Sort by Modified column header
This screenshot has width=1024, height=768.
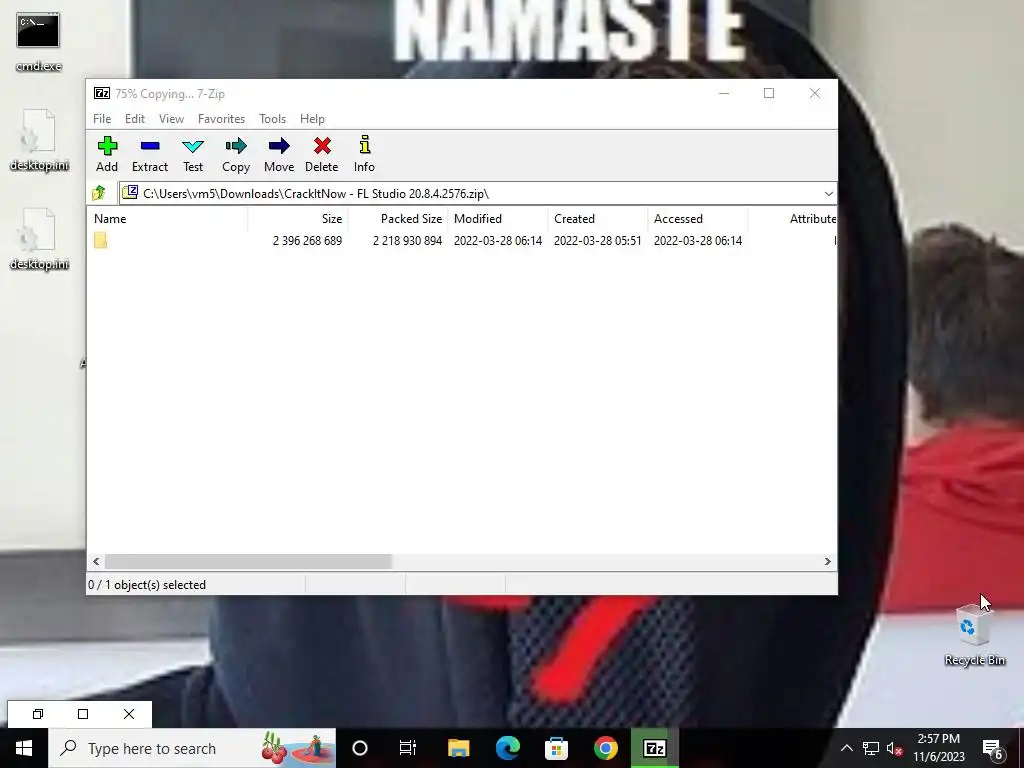[x=498, y=219]
